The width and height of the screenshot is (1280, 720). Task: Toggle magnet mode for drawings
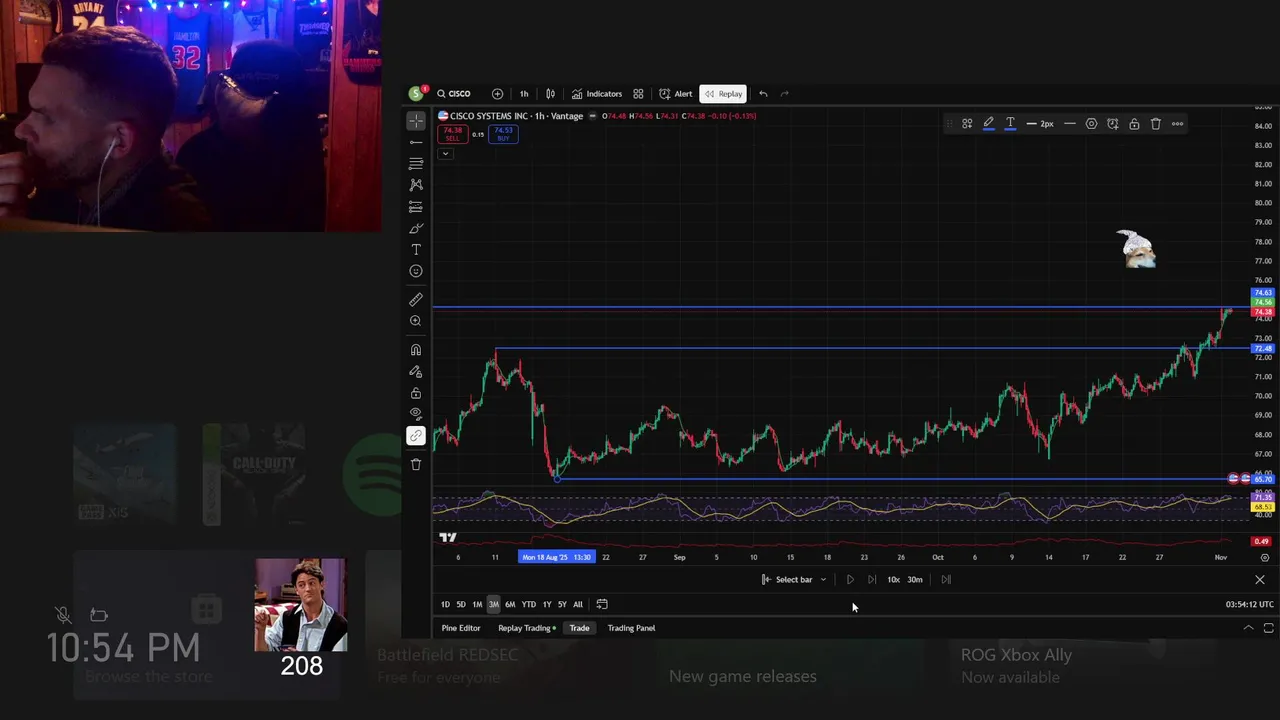point(416,350)
